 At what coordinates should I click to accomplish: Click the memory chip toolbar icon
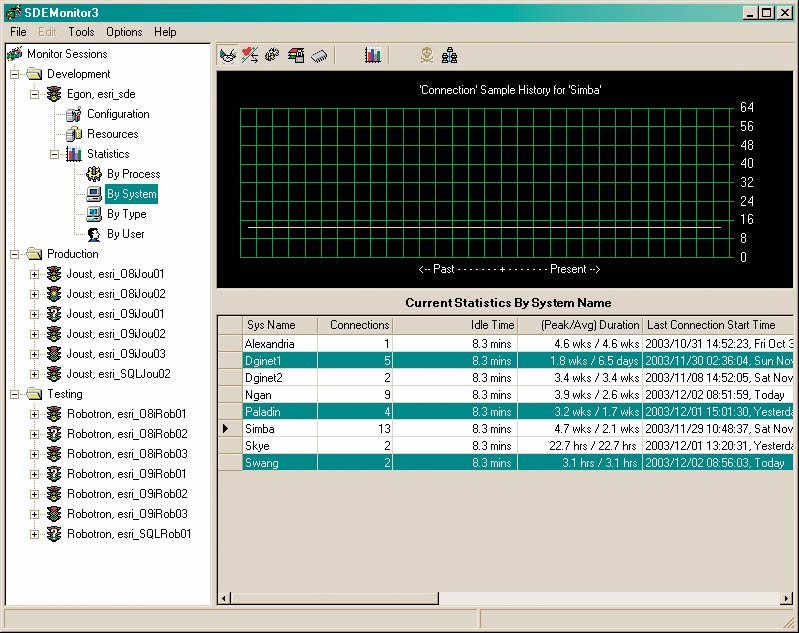click(319, 56)
